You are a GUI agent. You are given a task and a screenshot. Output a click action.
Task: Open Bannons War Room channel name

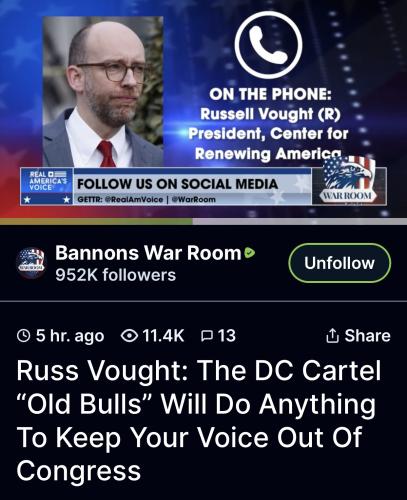click(x=148, y=253)
